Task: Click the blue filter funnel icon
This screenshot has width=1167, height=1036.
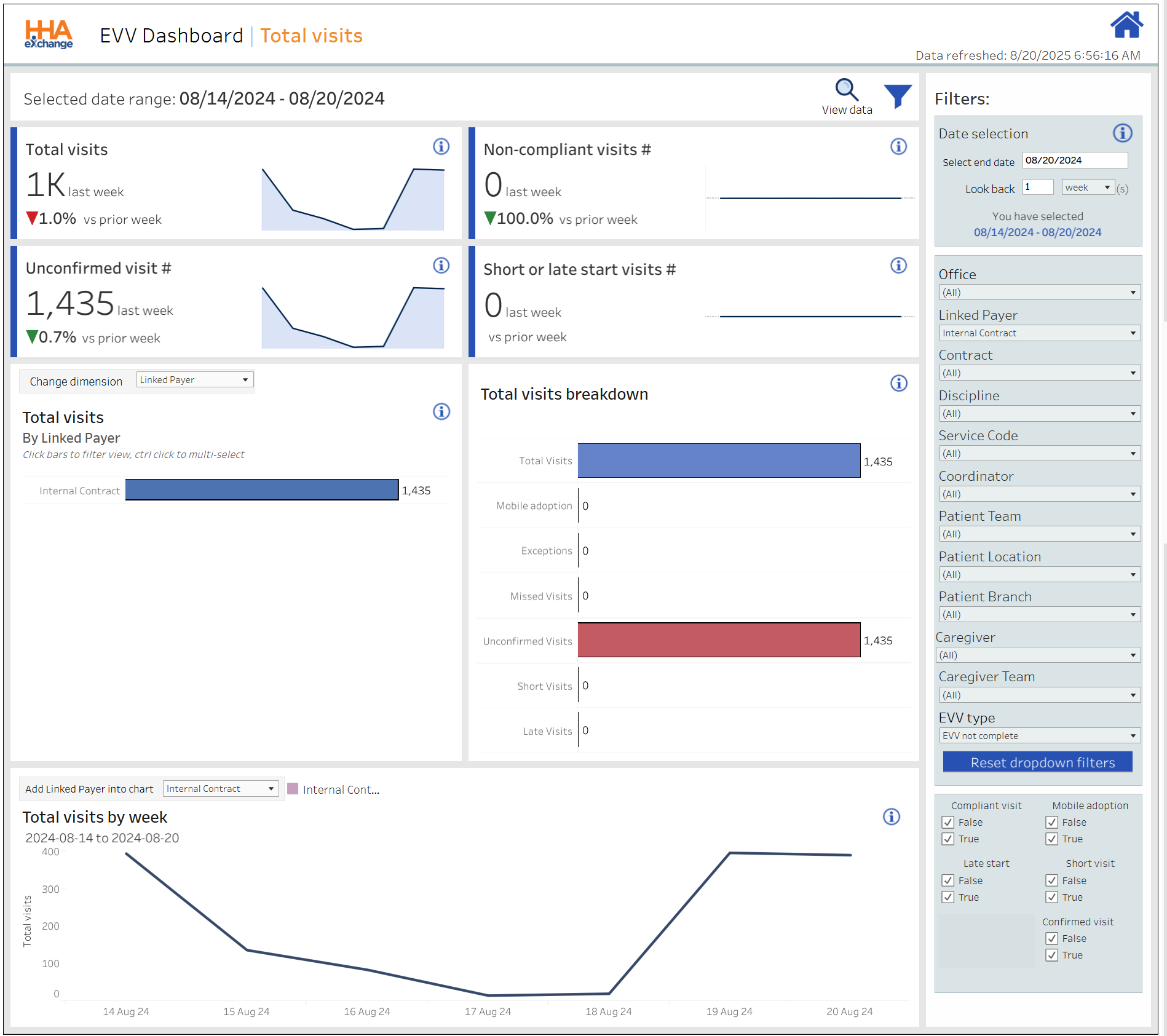Action: (897, 96)
